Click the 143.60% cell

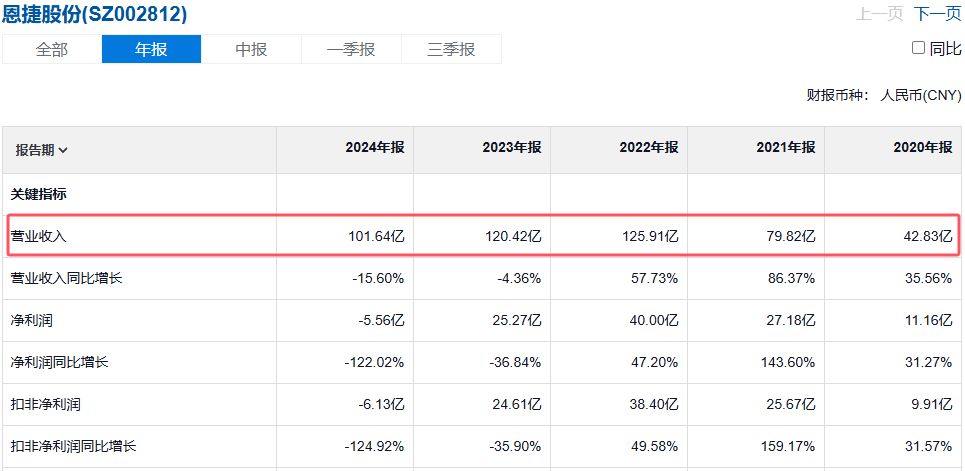789,362
